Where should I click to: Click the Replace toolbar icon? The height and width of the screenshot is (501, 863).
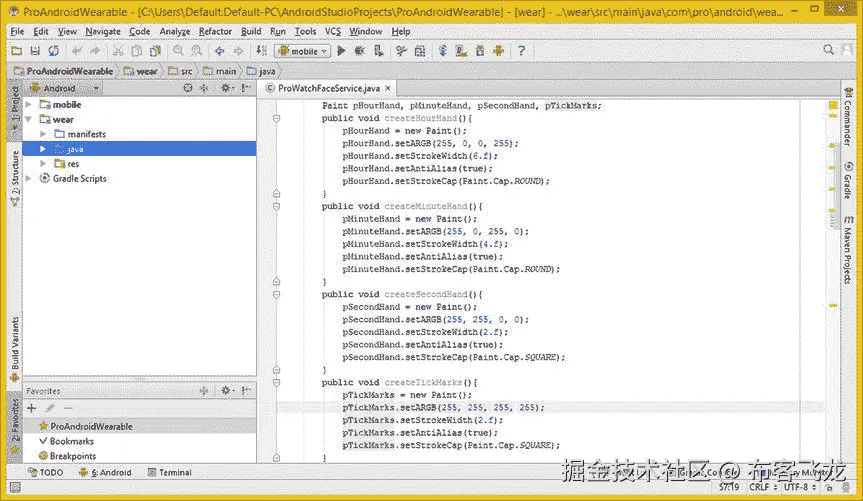(196, 51)
